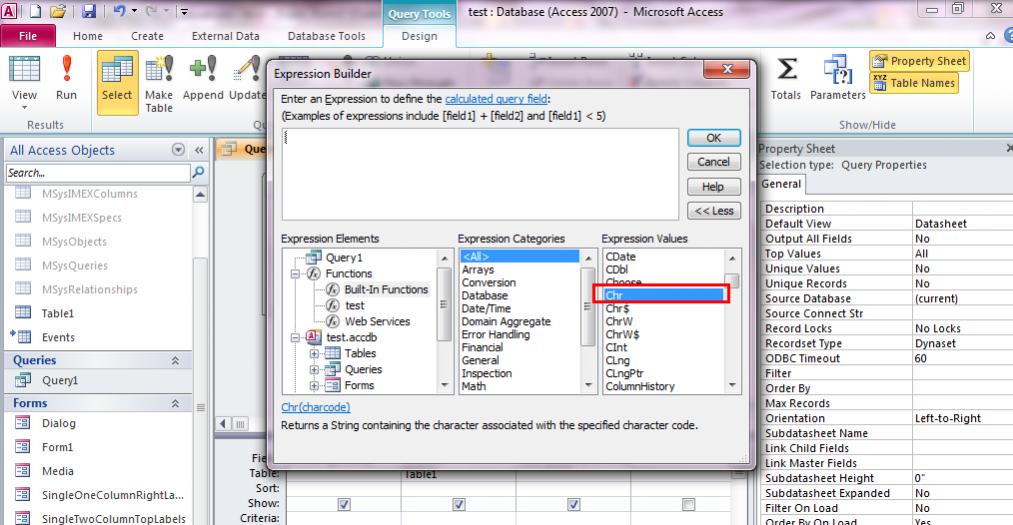Select the Design ribbon tab
The height and width of the screenshot is (525, 1013).
419,36
